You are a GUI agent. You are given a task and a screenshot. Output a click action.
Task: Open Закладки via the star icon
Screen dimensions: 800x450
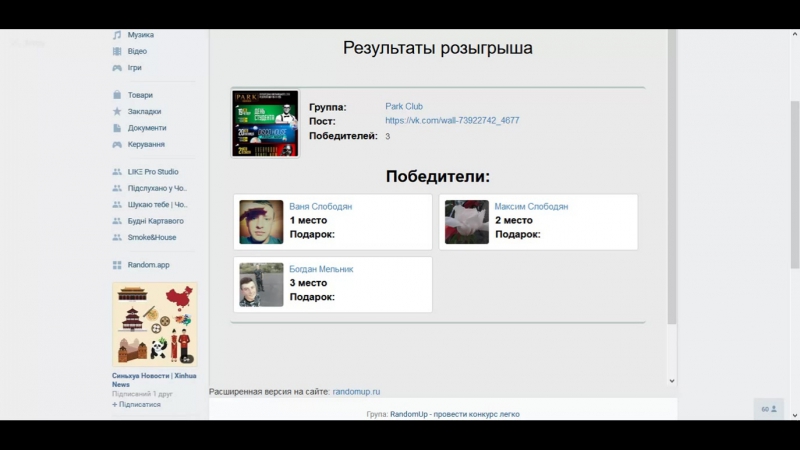point(117,111)
